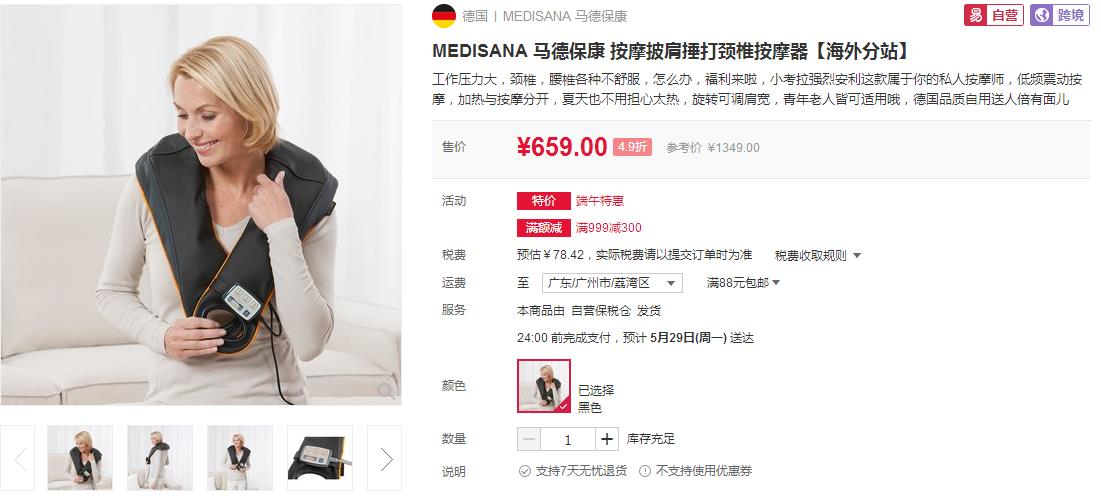Show previous thumbnails with left arrow

point(18,458)
